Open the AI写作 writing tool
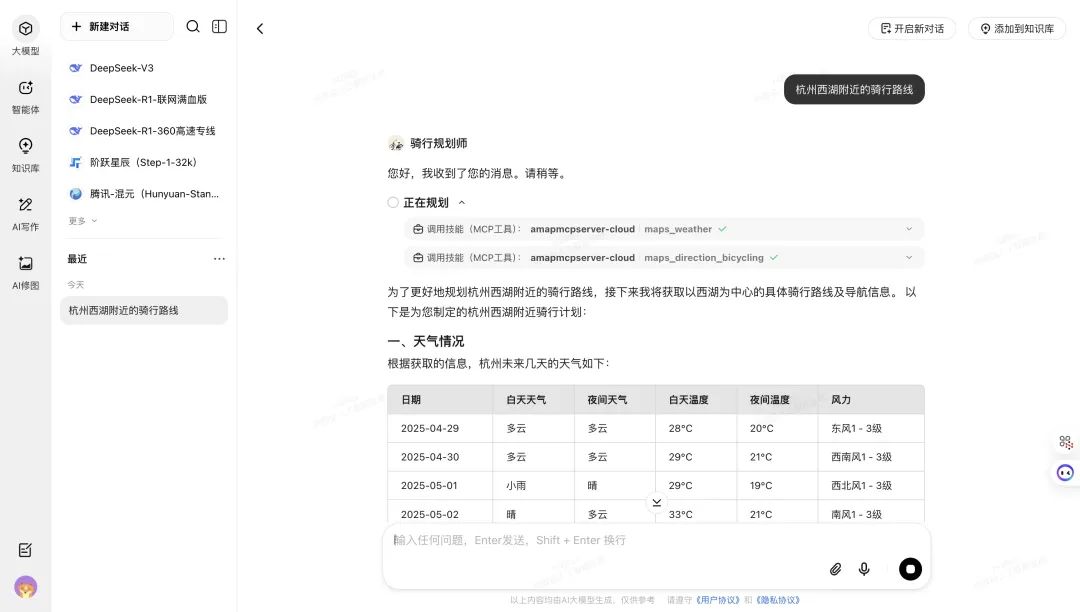The image size is (1080, 612). click(x=25, y=213)
